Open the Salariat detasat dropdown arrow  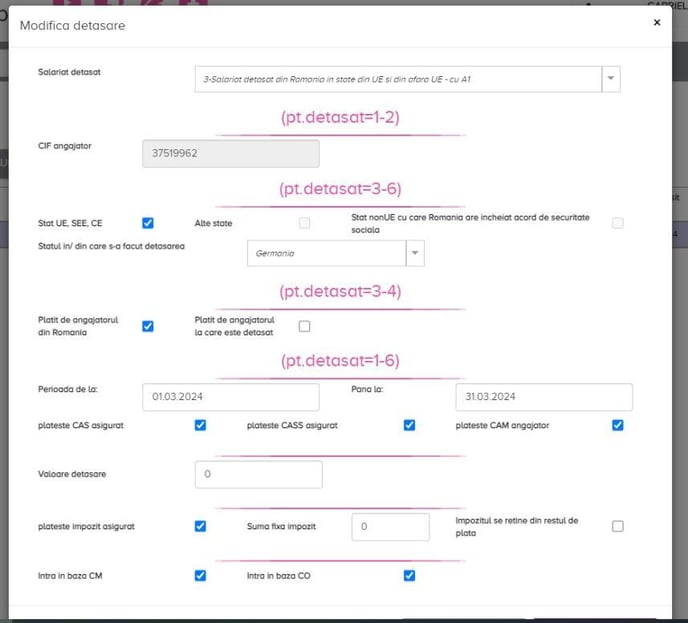(x=610, y=78)
